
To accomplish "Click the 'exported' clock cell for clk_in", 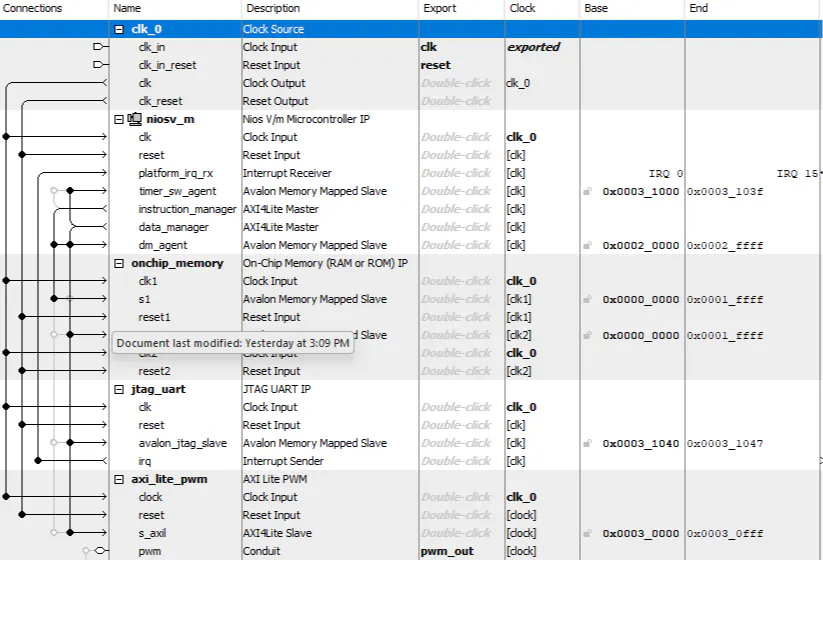I will coord(533,47).
